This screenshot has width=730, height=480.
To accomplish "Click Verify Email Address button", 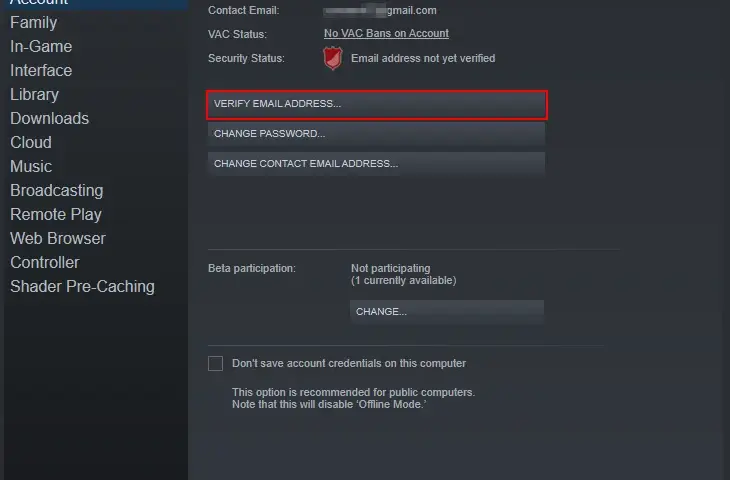I will pyautogui.click(x=377, y=104).
